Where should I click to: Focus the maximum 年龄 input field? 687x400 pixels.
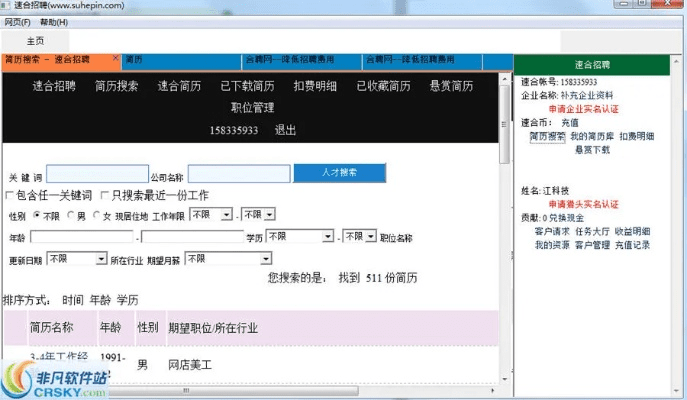pyautogui.click(x=192, y=237)
